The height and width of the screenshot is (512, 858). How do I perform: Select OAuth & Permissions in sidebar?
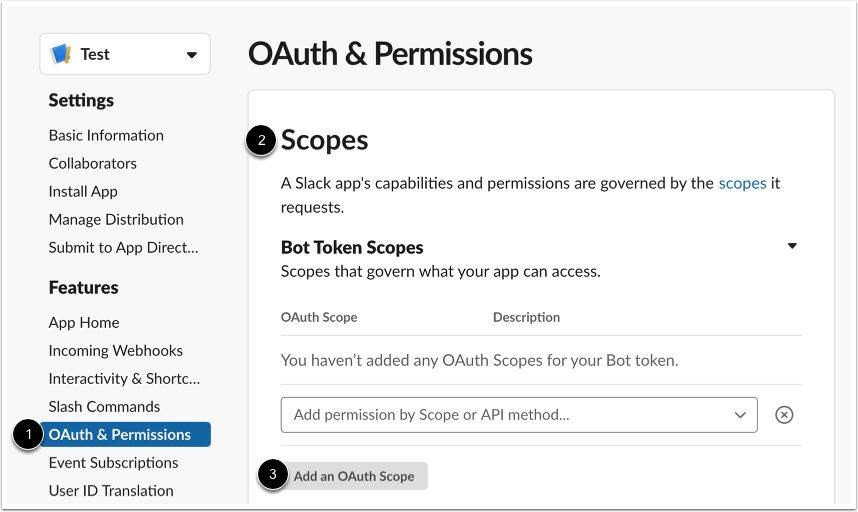125,434
